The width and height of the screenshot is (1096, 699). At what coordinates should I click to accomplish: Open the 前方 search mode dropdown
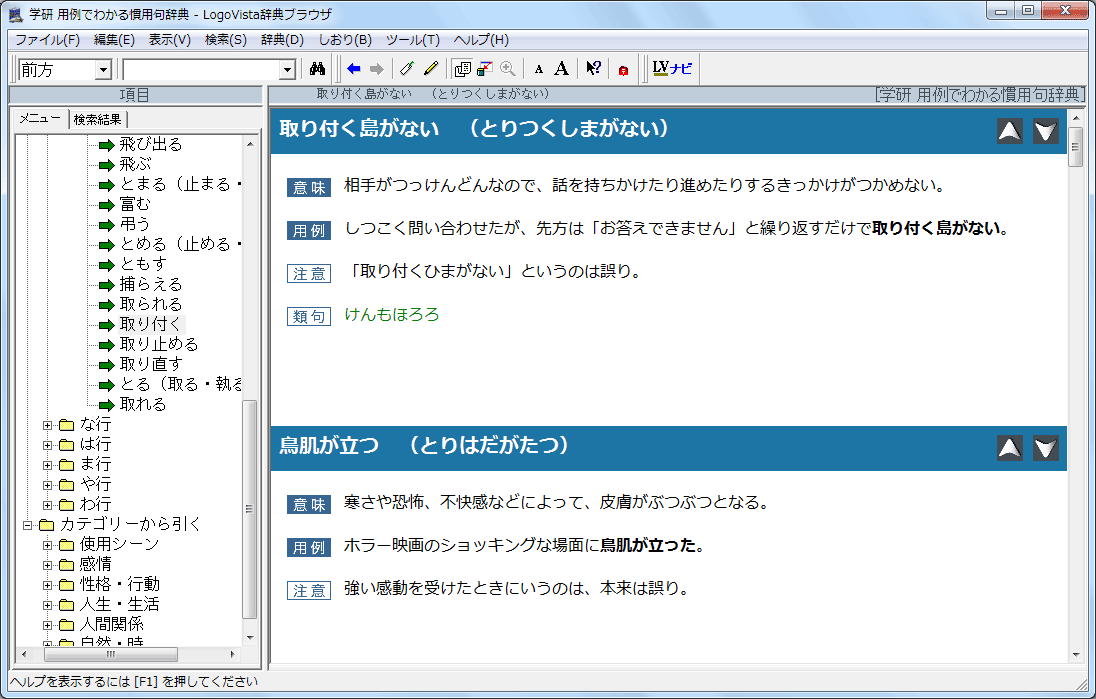click(x=102, y=70)
